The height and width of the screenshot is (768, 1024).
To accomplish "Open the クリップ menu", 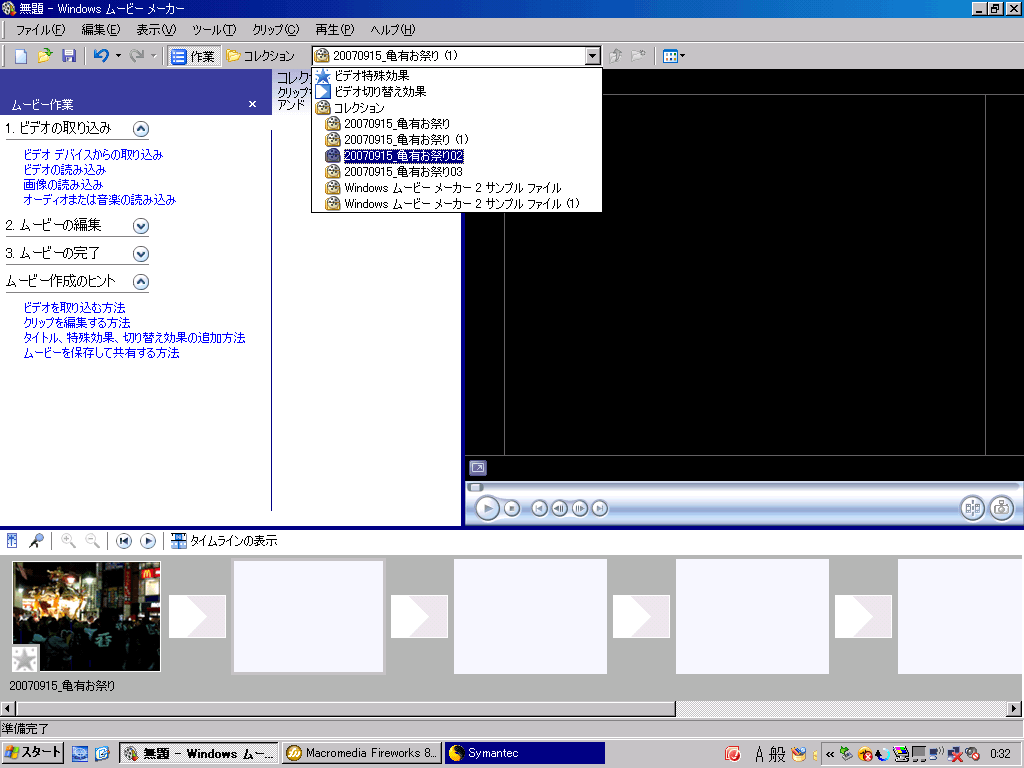I will click(275, 30).
